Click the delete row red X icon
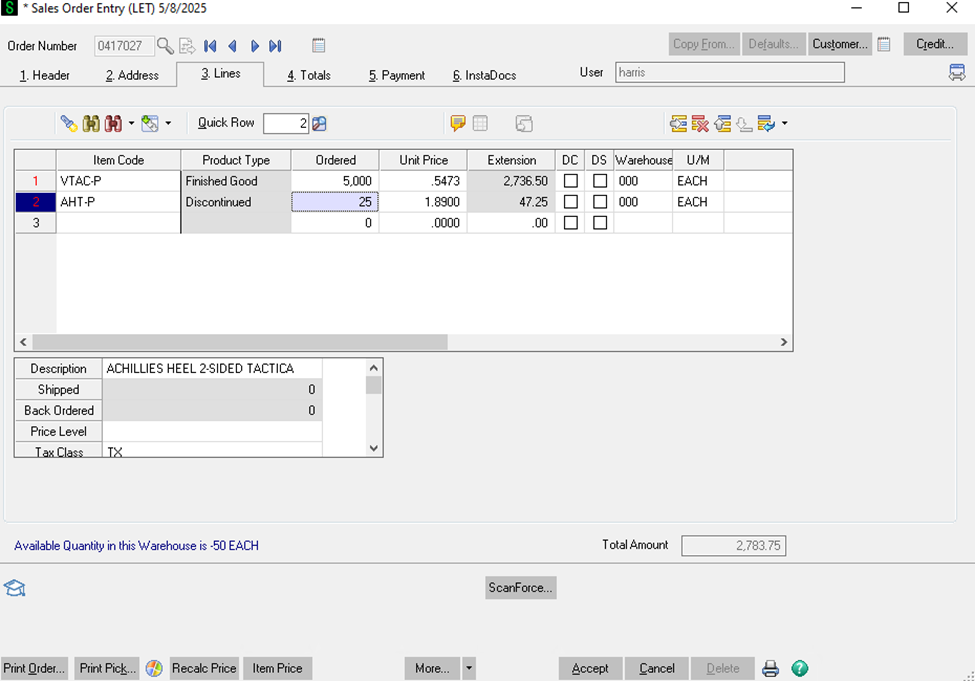This screenshot has height=681, width=975. [700, 124]
